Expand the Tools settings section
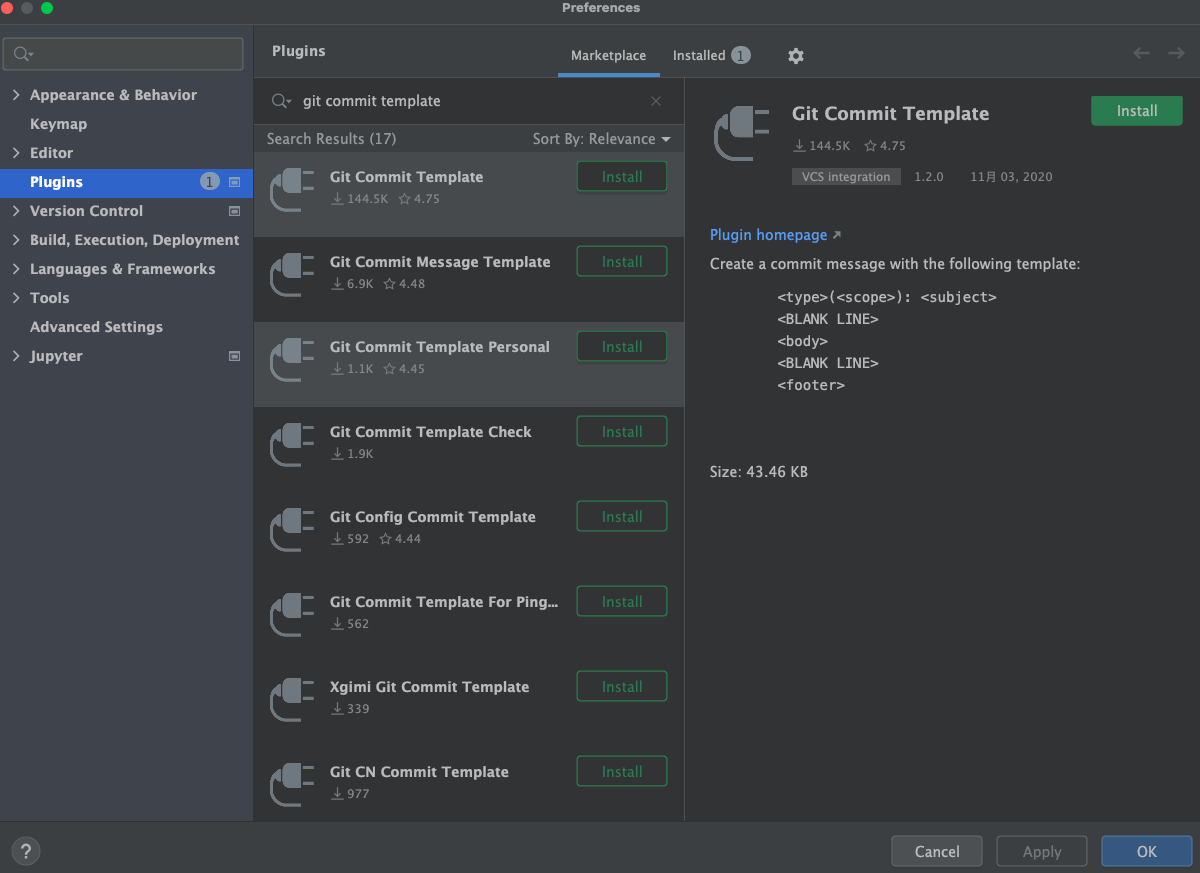This screenshot has height=873, width=1200. tap(16, 298)
